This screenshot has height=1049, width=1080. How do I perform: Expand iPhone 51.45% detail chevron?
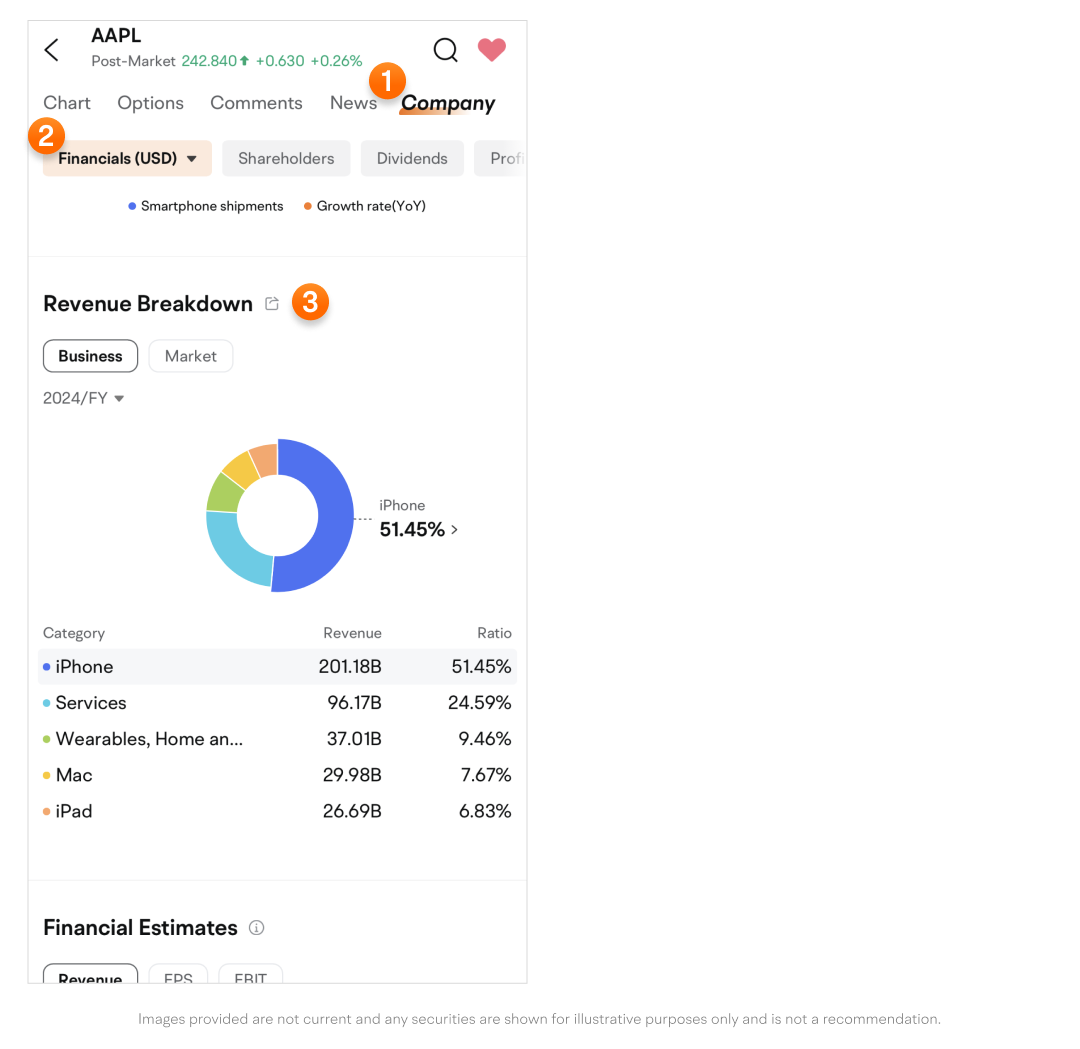(x=454, y=530)
